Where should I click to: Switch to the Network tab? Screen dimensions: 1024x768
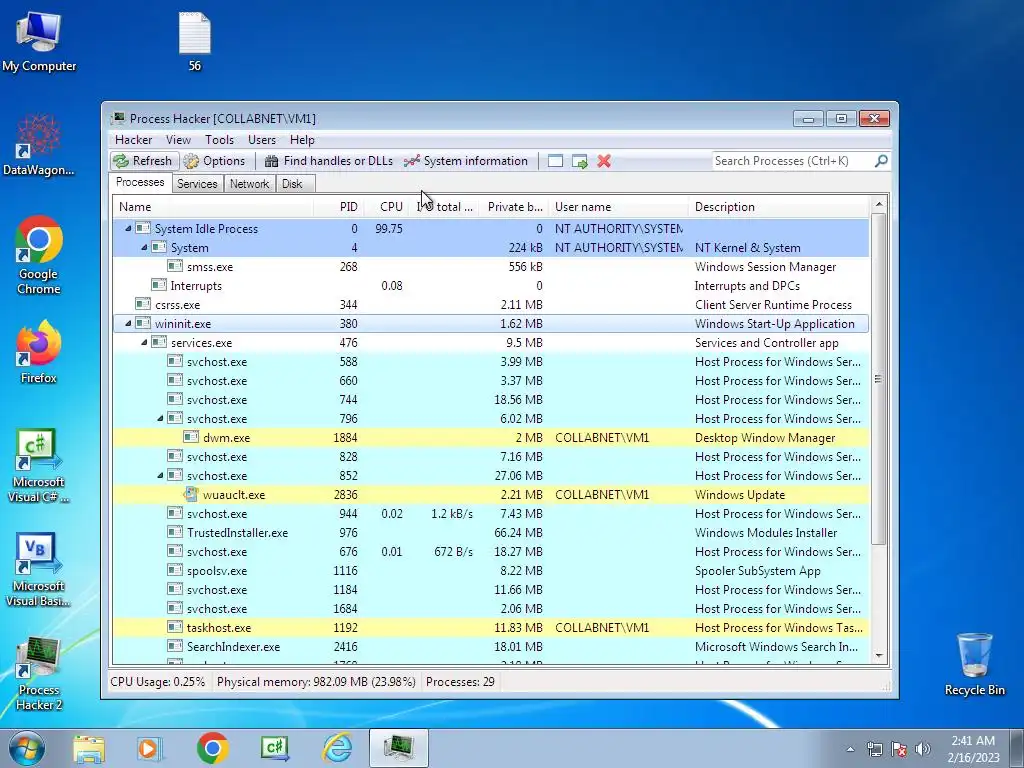click(249, 184)
